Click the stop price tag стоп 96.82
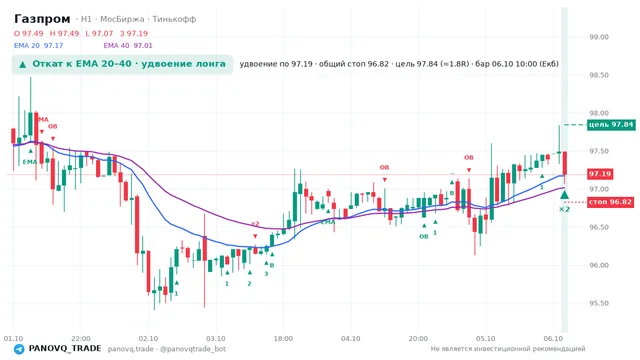640x360 pixels. 610,202
